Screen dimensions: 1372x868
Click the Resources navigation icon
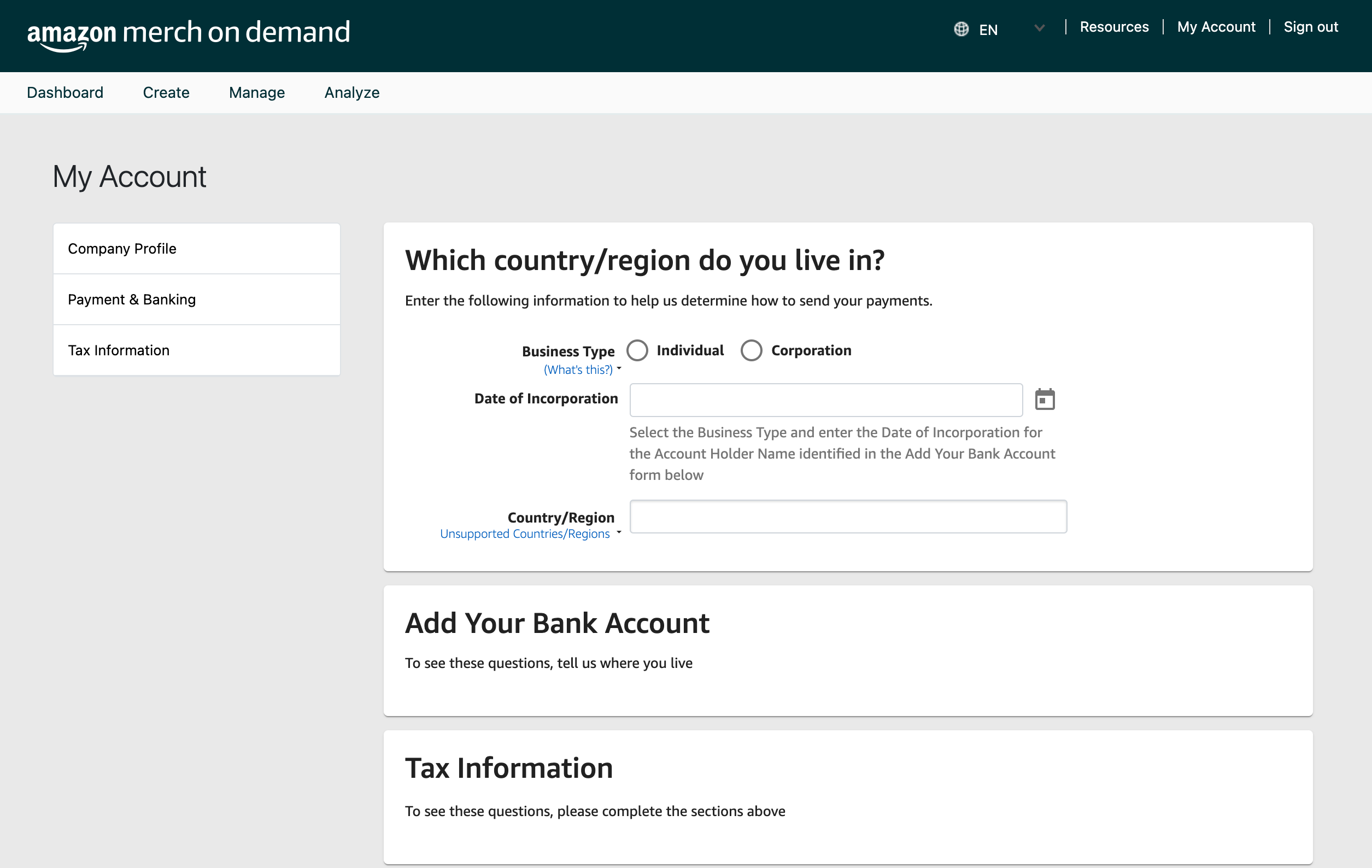pos(1114,27)
